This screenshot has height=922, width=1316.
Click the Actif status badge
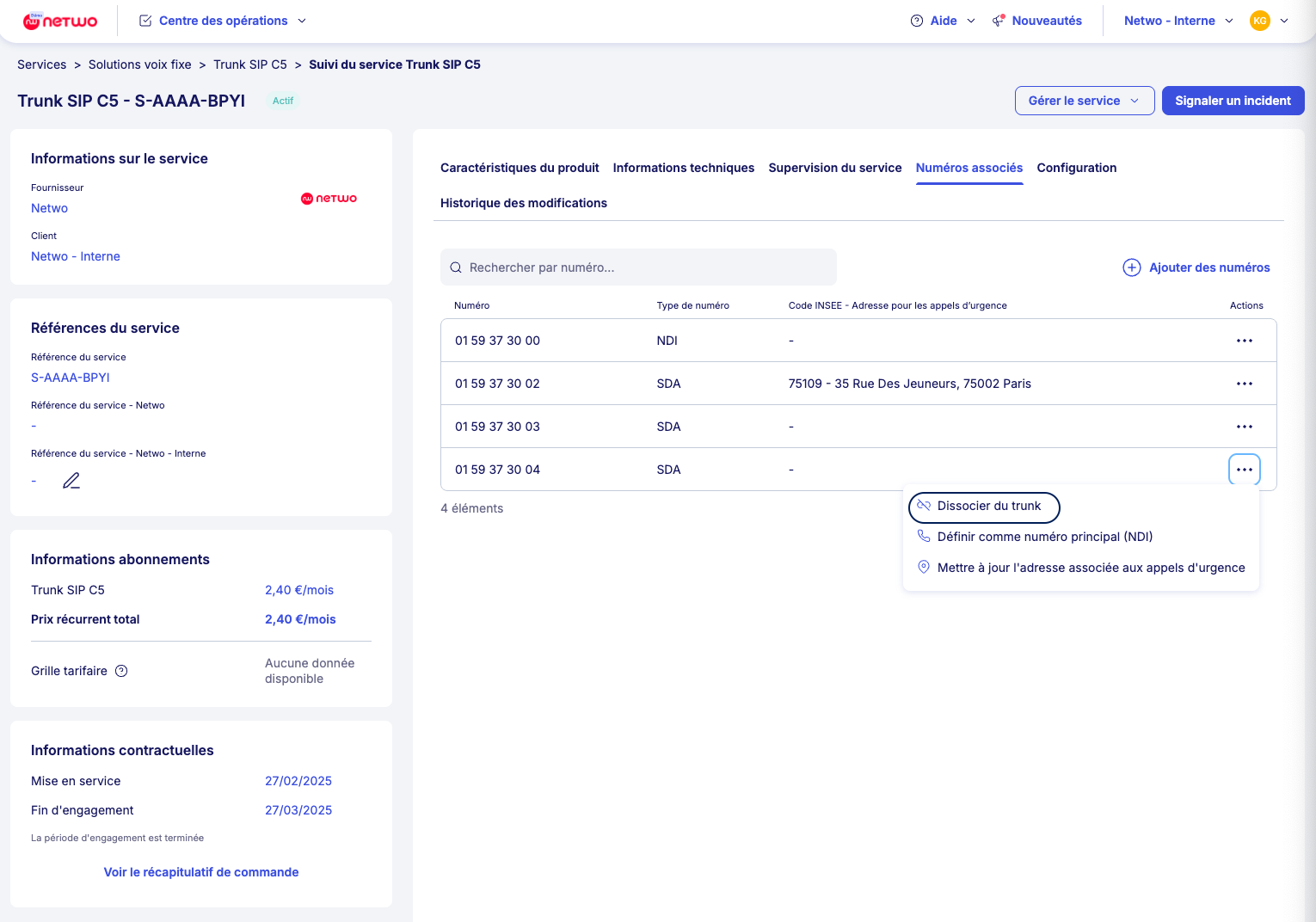[x=283, y=101]
